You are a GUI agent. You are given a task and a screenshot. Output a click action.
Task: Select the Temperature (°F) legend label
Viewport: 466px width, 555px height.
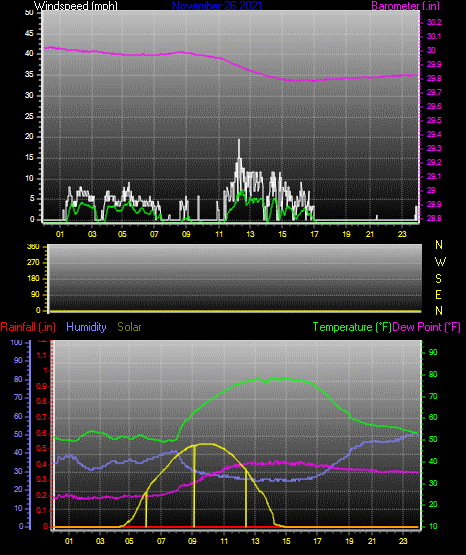tap(352, 327)
